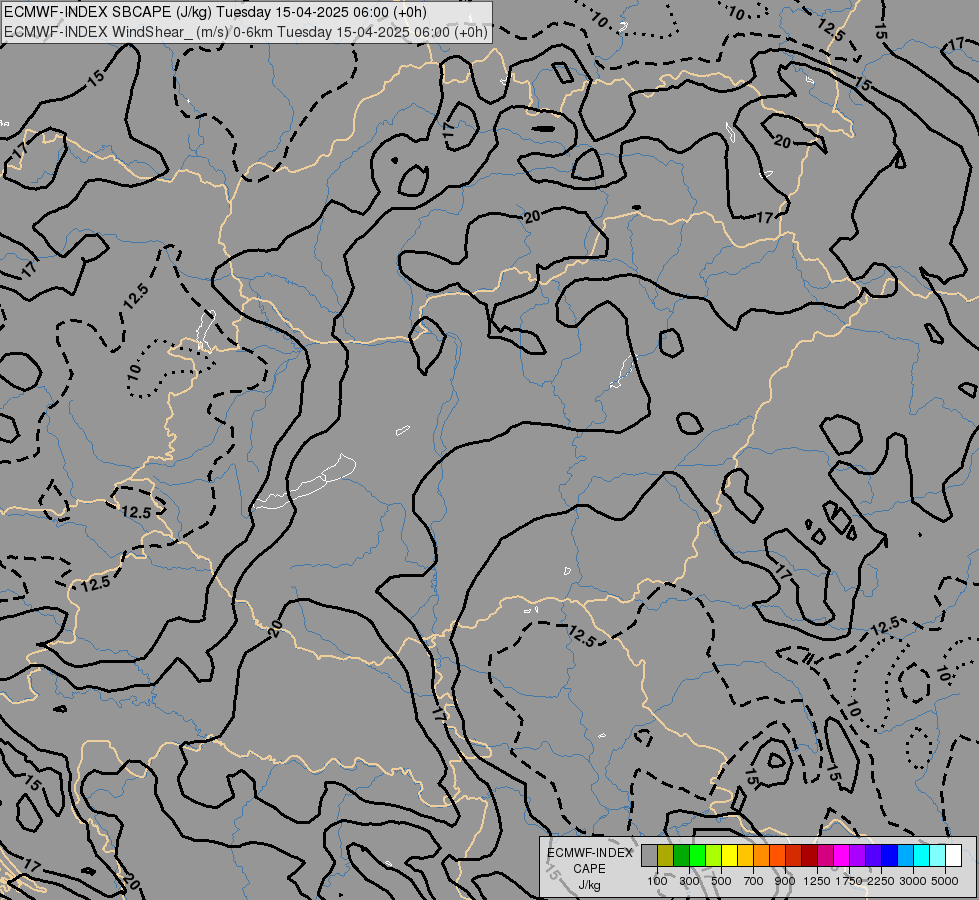Click the bright magenta legend swatch
Image resolution: width=979 pixels, height=900 pixels.
(841, 856)
